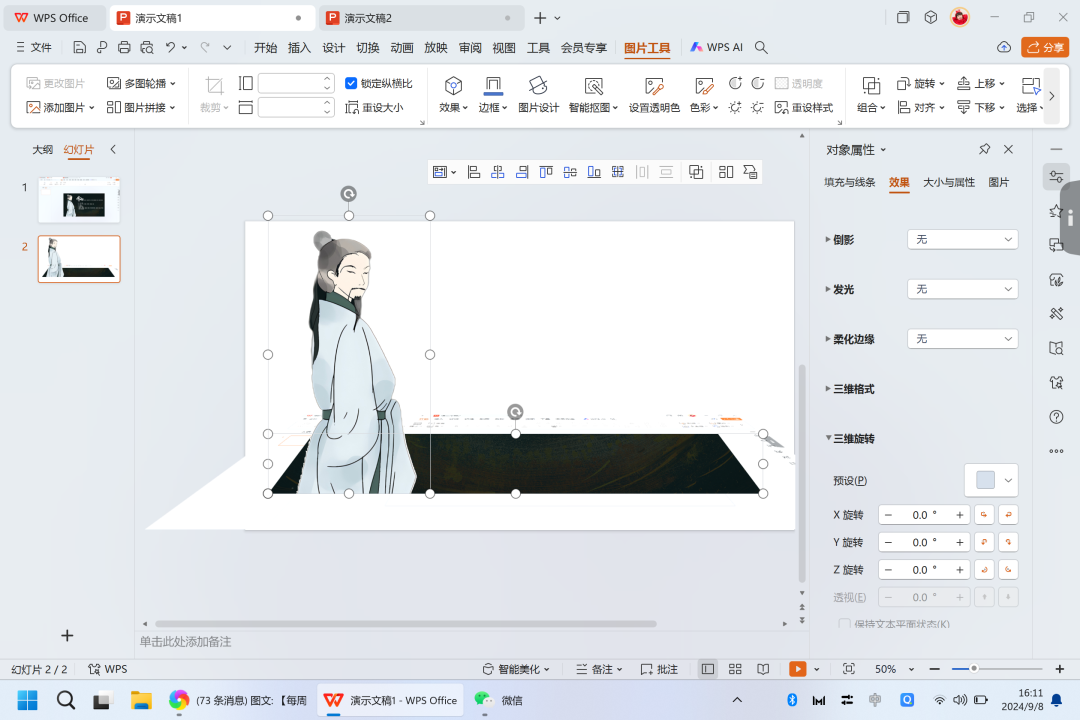Toggle the 锁定纵横比 checkbox
Image resolution: width=1080 pixels, height=720 pixels.
click(351, 83)
